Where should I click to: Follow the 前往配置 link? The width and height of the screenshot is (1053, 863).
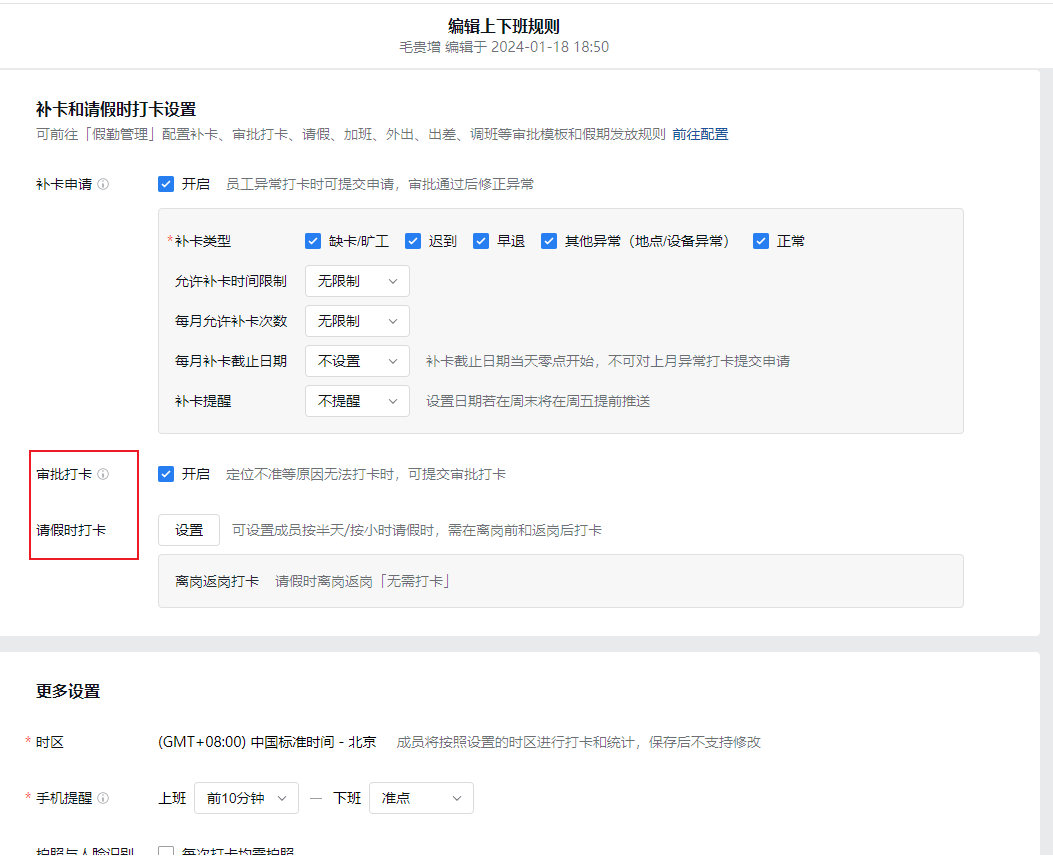pos(700,134)
